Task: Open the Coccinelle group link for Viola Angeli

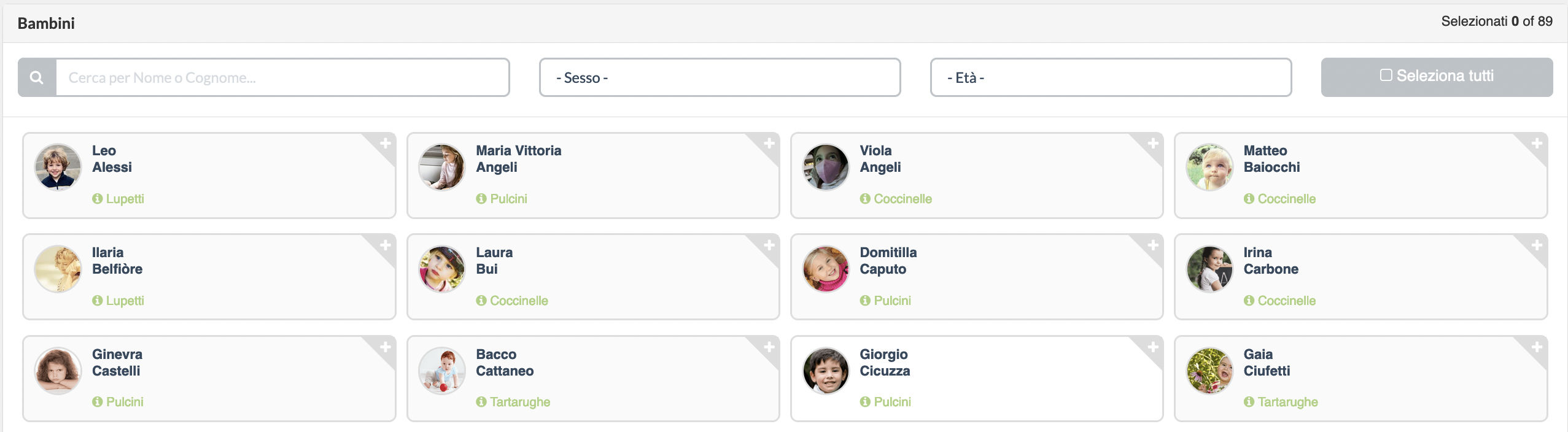Action: (x=902, y=199)
